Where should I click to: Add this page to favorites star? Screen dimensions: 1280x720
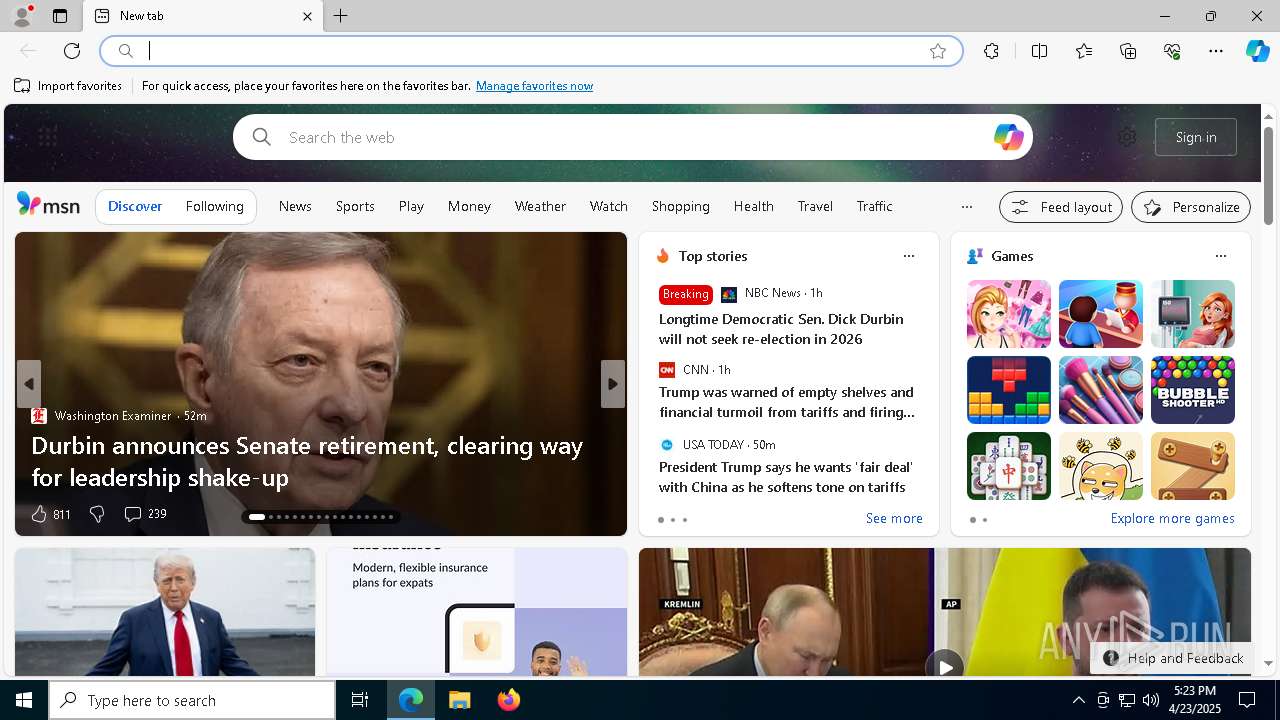click(x=938, y=51)
